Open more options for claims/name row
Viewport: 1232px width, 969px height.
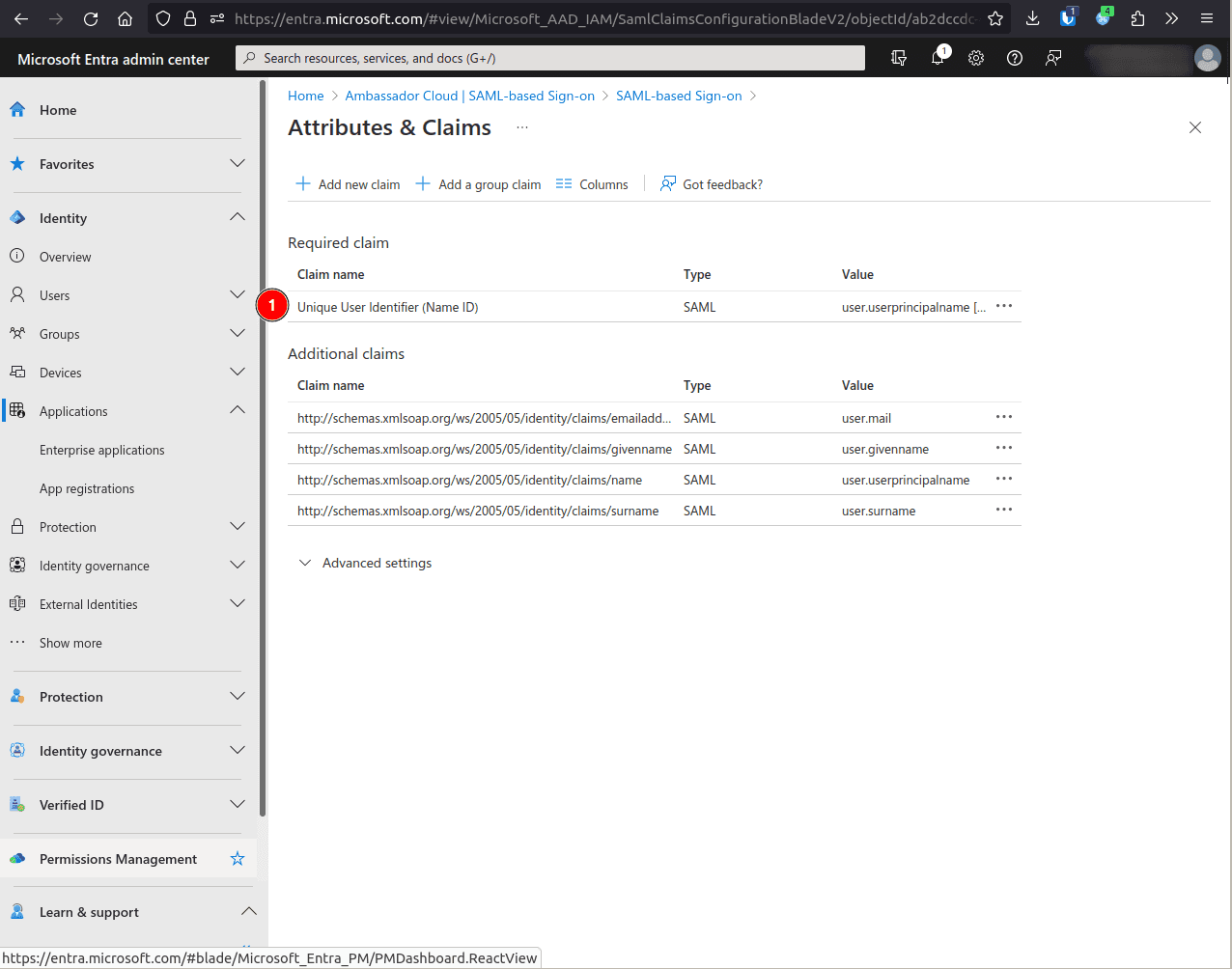click(1004, 479)
